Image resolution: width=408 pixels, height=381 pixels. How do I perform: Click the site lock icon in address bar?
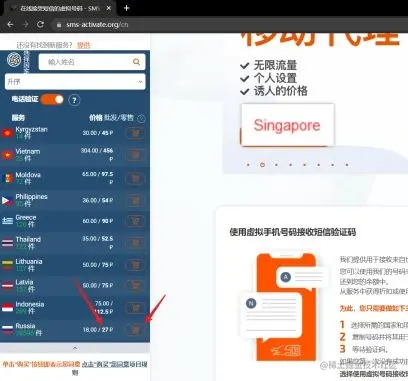tap(59, 25)
